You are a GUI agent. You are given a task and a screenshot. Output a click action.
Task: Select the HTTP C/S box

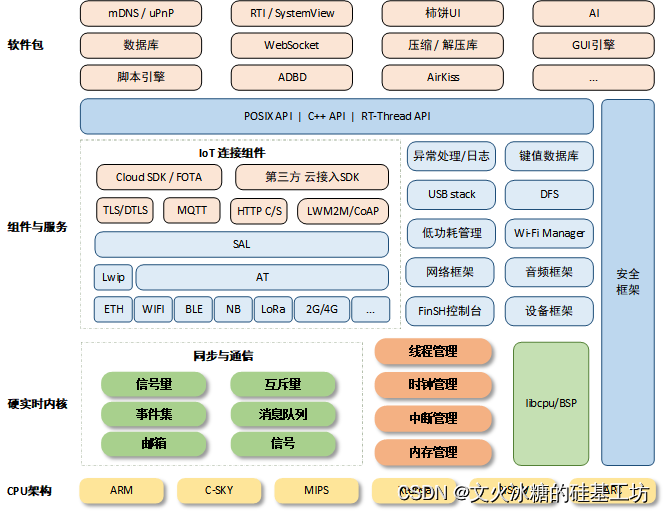(259, 211)
